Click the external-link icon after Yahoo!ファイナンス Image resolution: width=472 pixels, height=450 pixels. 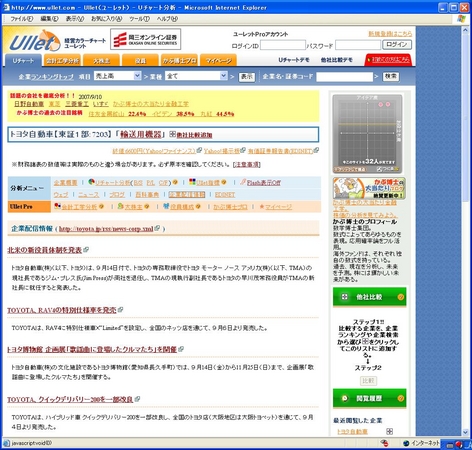tap(199, 150)
